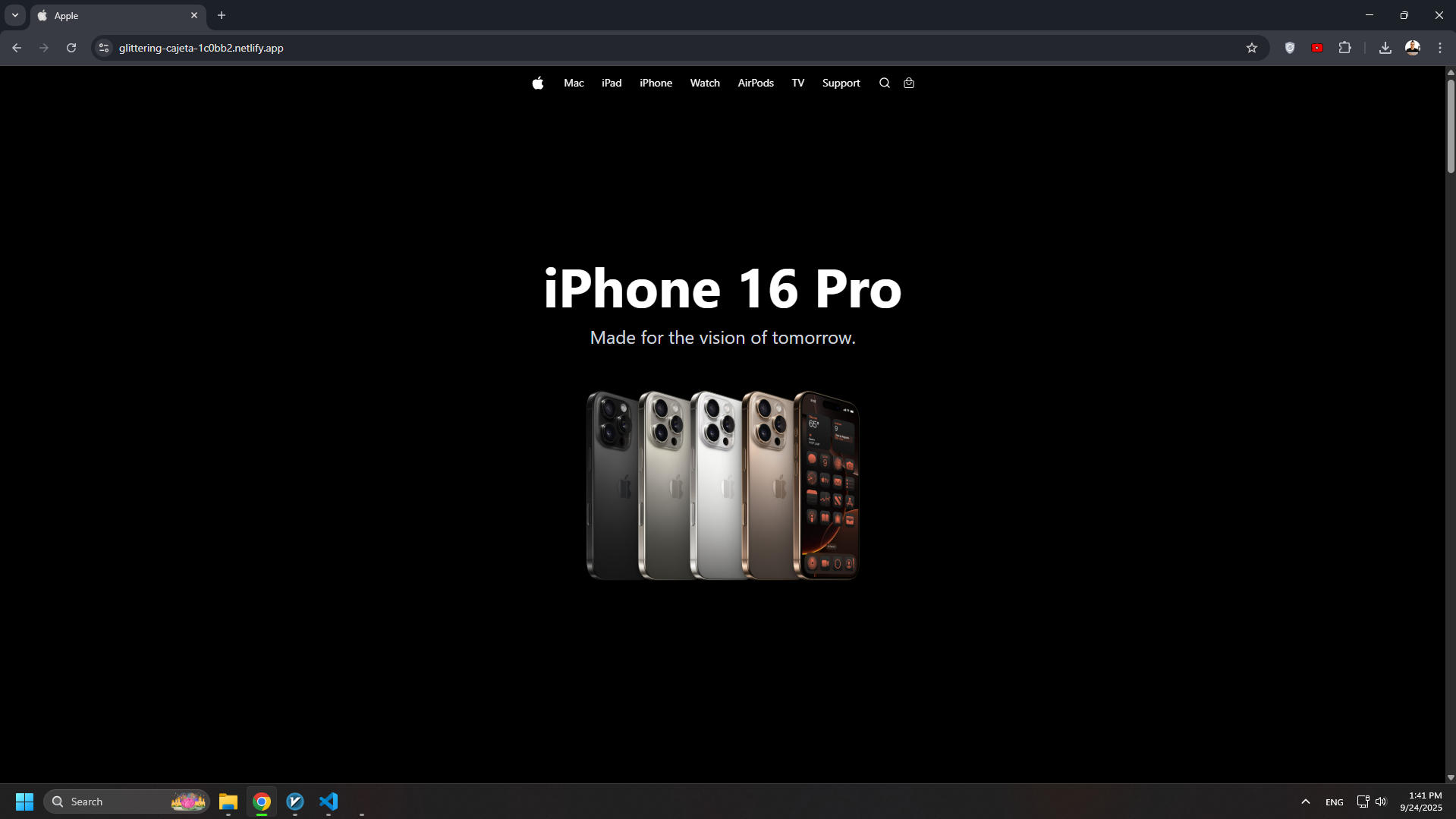Open the red YouTube extension icon
This screenshot has width=1456, height=819.
click(1317, 48)
